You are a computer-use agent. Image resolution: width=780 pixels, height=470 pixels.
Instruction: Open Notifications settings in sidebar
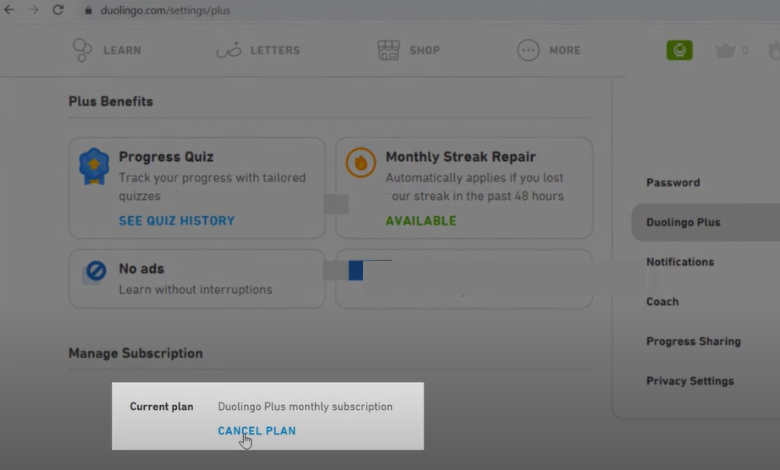pos(680,262)
